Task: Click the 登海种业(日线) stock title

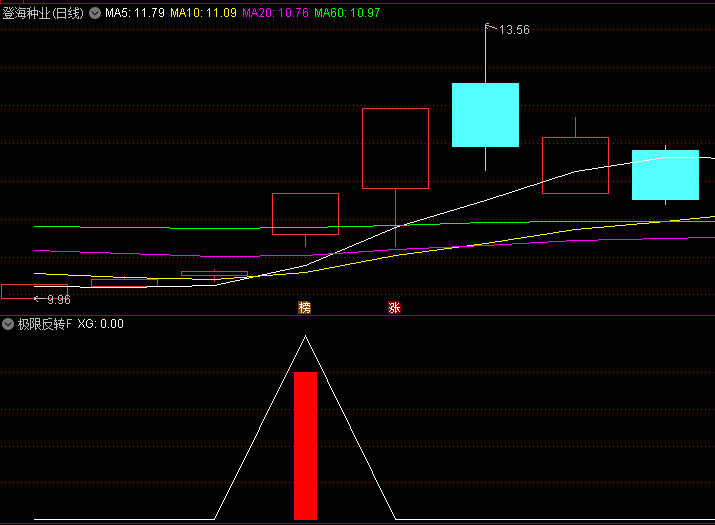Action: point(43,13)
